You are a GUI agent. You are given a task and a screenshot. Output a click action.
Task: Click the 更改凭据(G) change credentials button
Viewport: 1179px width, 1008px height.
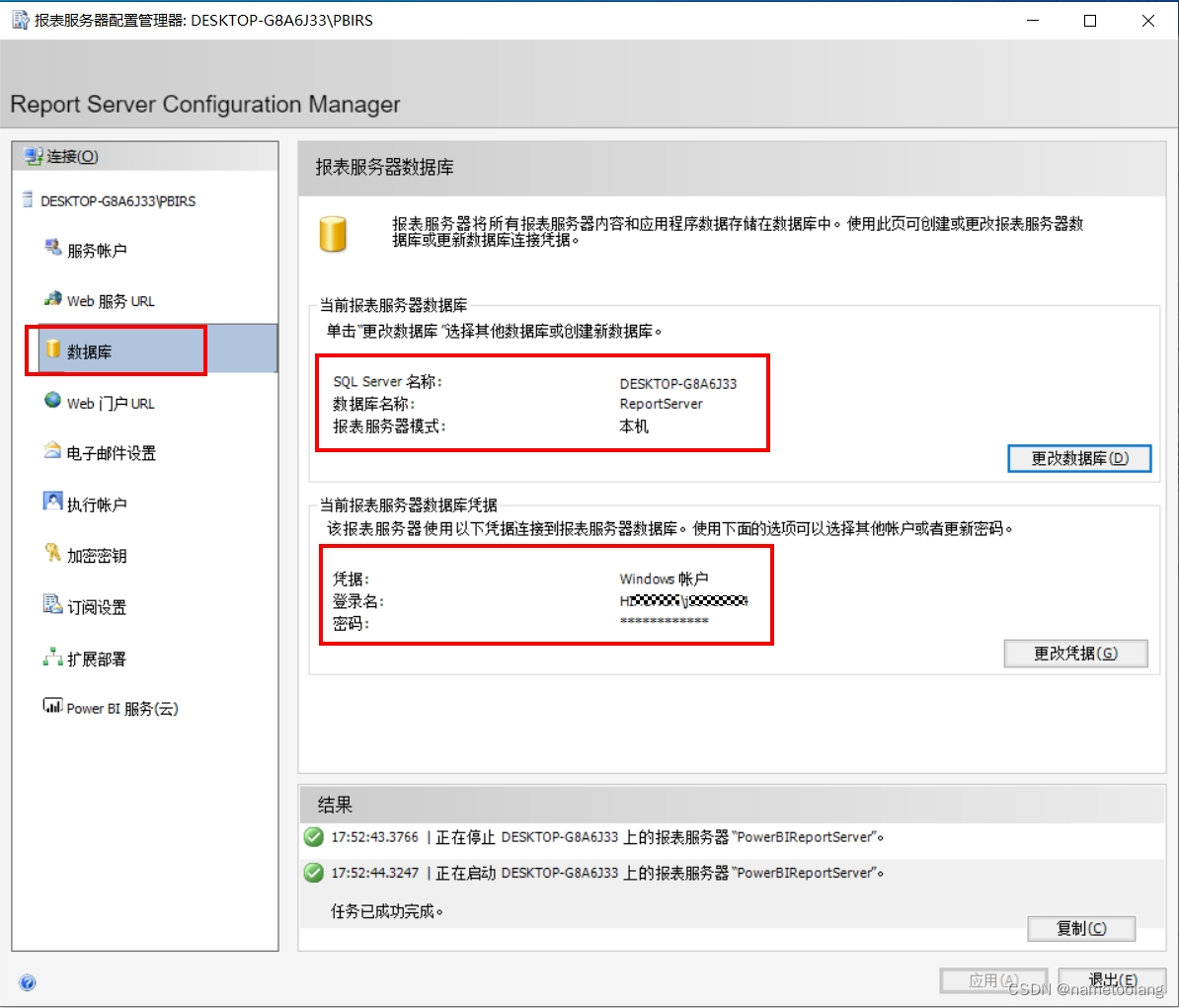(1075, 653)
